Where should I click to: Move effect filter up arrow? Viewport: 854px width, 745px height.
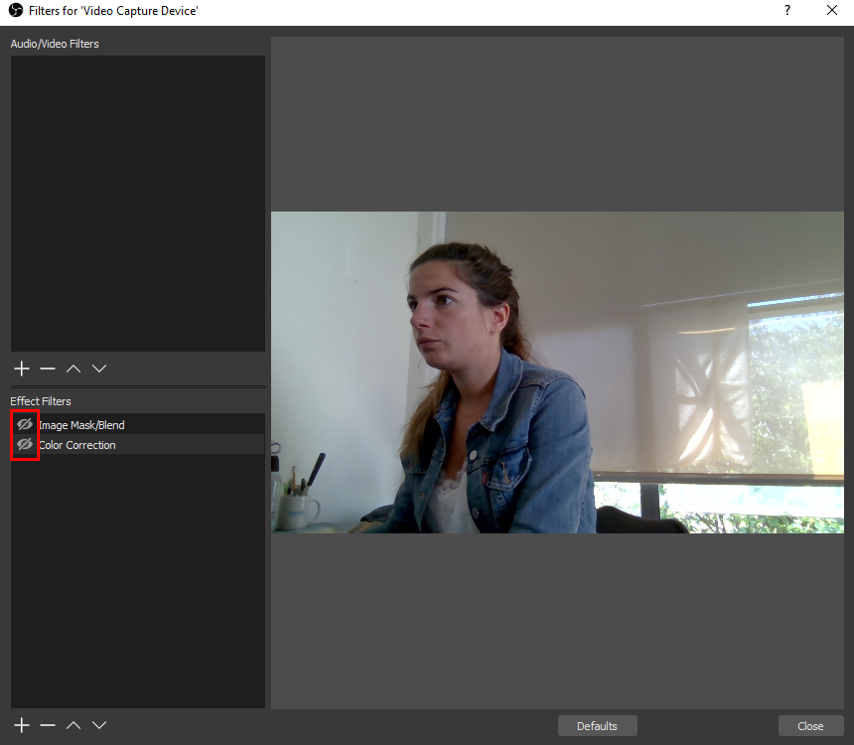pyautogui.click(x=74, y=725)
